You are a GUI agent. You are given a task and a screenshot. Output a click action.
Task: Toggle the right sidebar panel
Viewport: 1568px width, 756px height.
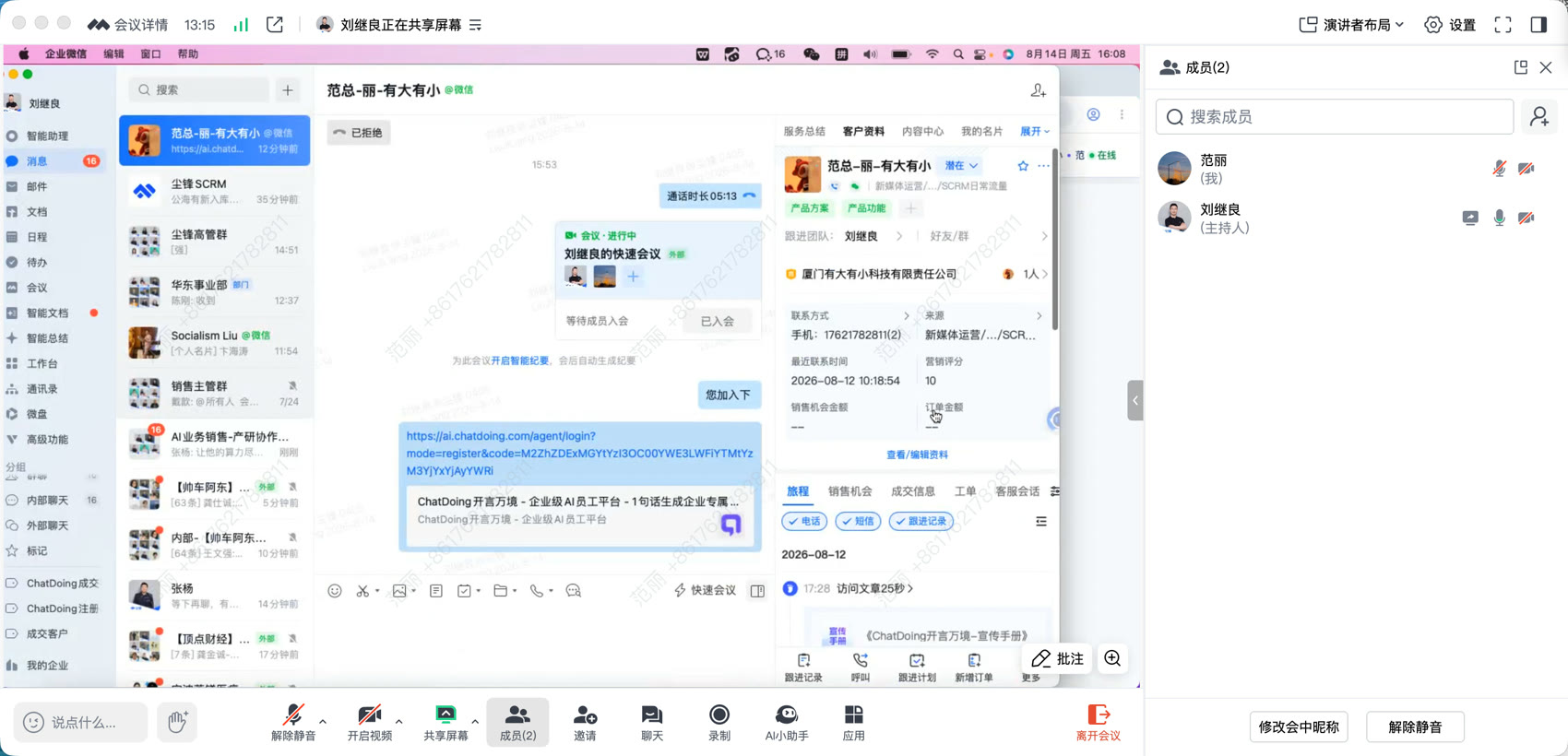click(x=1538, y=25)
